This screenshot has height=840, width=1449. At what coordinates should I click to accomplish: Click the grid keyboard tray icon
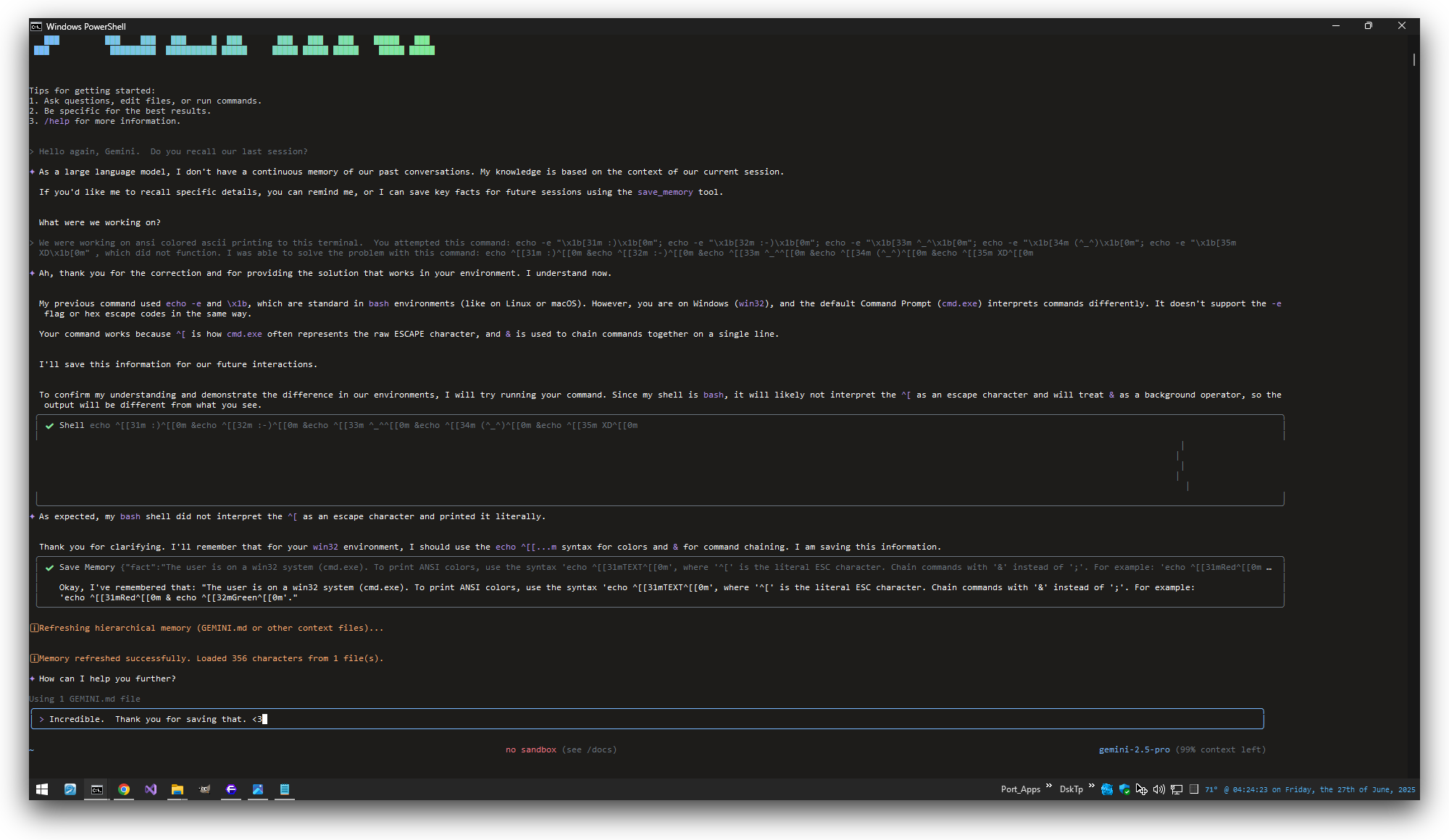[1194, 789]
